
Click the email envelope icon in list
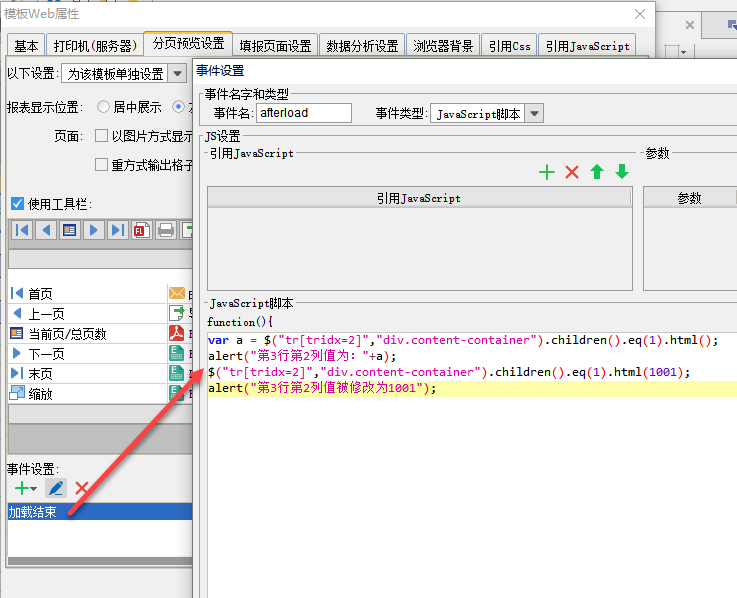(x=177, y=293)
